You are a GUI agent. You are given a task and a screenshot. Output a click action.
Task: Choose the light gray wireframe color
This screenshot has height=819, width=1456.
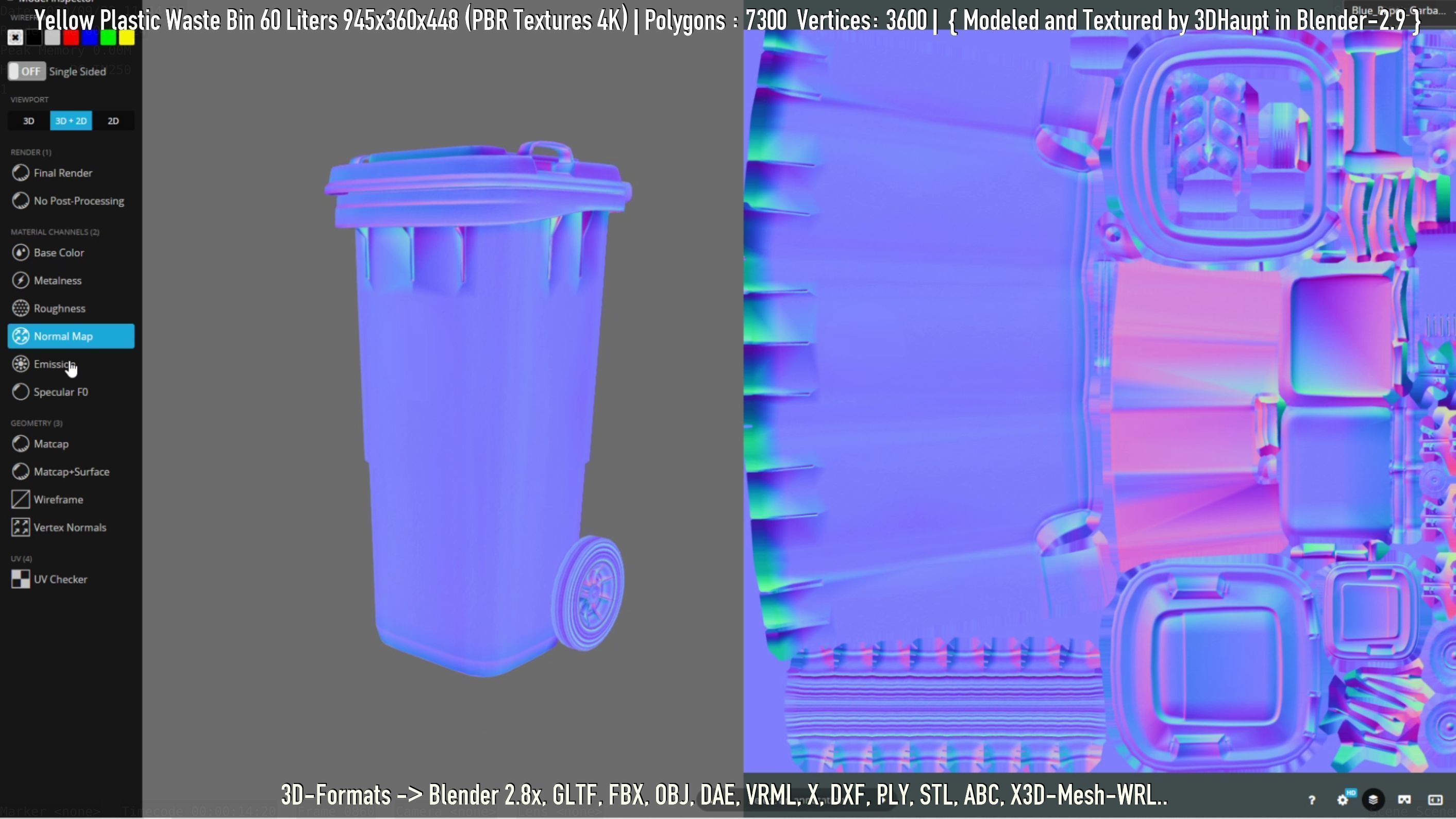[x=53, y=38]
